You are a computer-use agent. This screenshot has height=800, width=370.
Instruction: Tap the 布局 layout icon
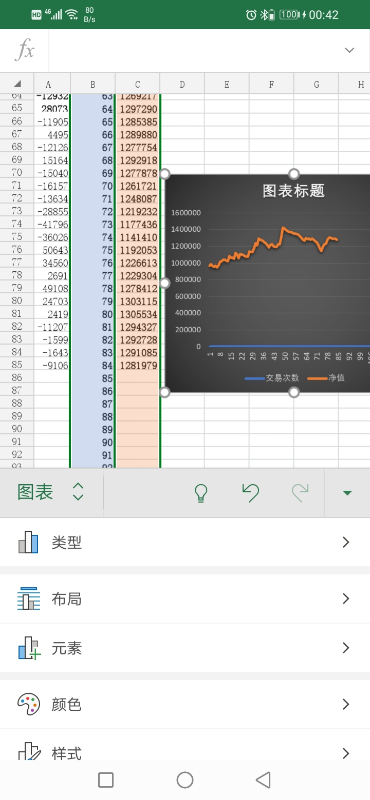28,598
